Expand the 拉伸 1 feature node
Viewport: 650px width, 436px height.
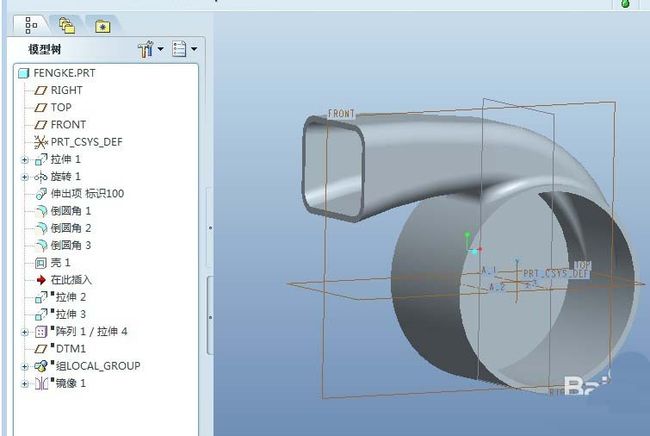coord(24,160)
